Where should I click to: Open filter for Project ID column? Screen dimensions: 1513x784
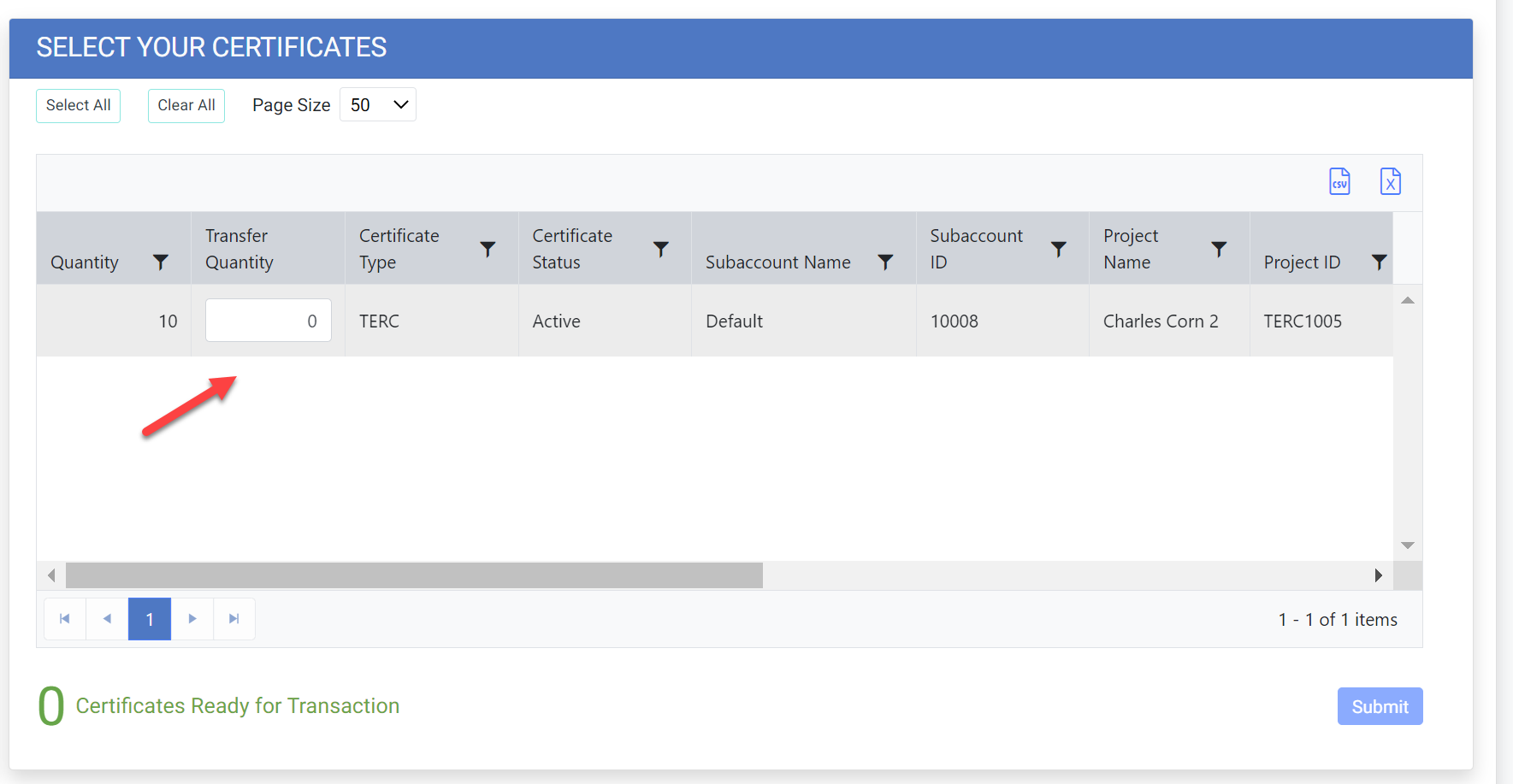click(x=1379, y=262)
